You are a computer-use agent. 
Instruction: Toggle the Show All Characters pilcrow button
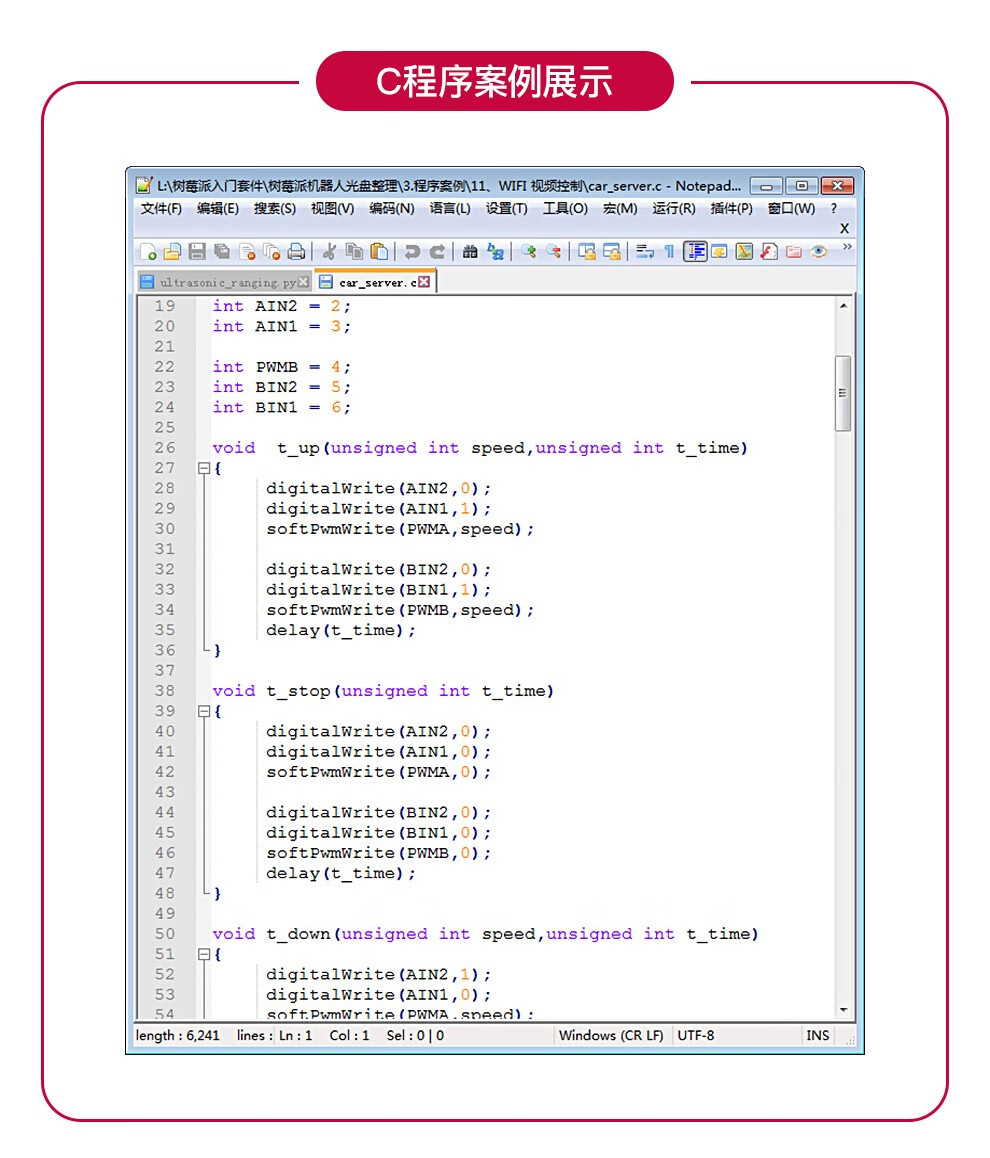click(670, 252)
